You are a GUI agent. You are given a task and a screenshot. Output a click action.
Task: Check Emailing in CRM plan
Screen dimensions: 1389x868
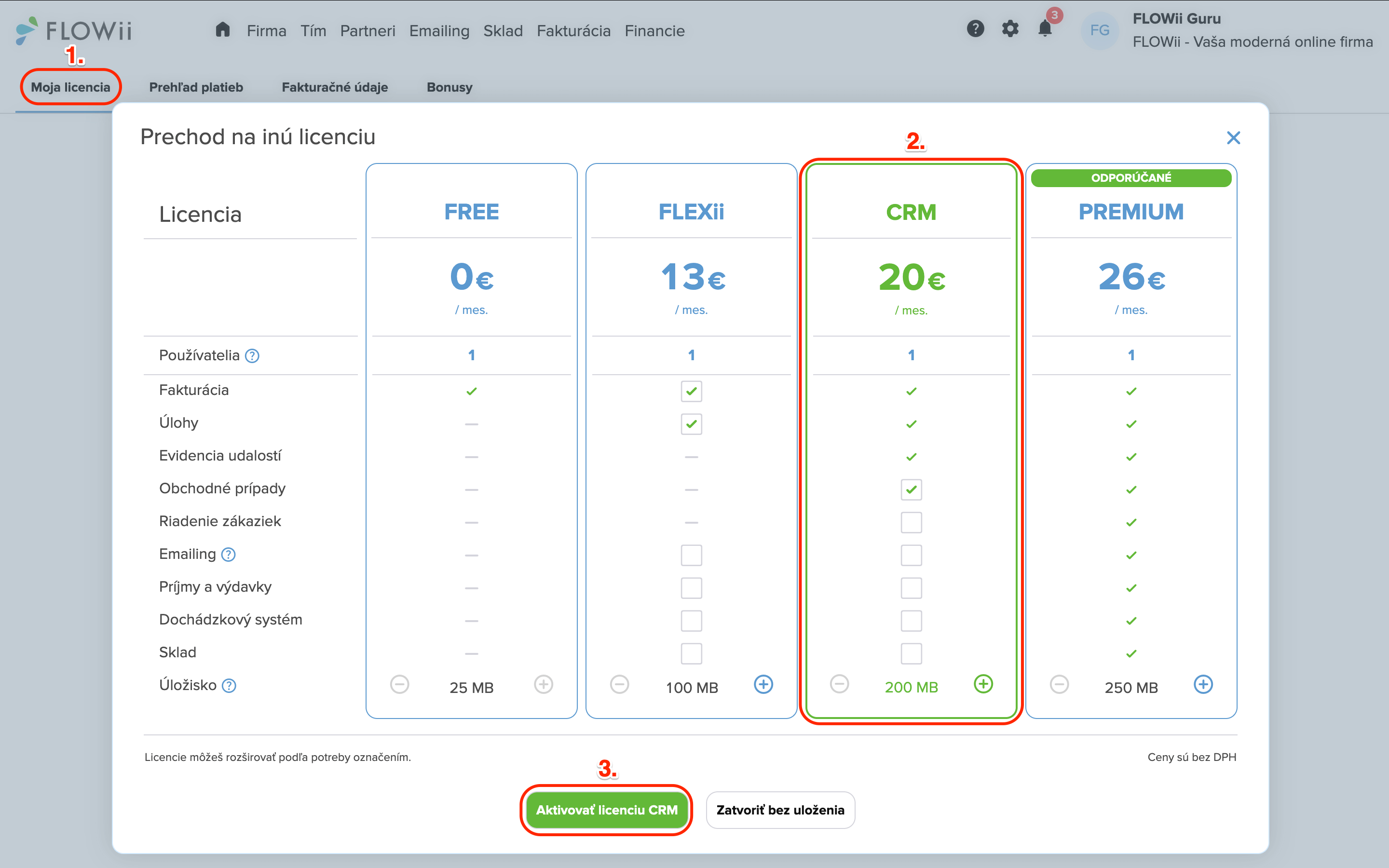pyautogui.click(x=911, y=555)
